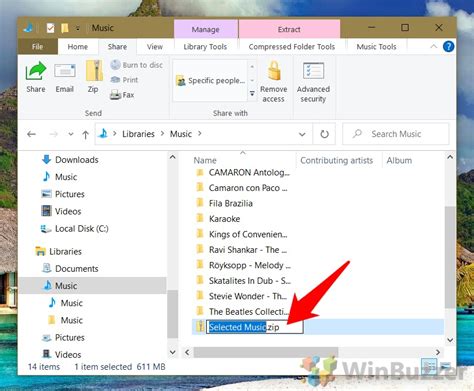Expand the Music breadcrumb chevron

[200, 134]
